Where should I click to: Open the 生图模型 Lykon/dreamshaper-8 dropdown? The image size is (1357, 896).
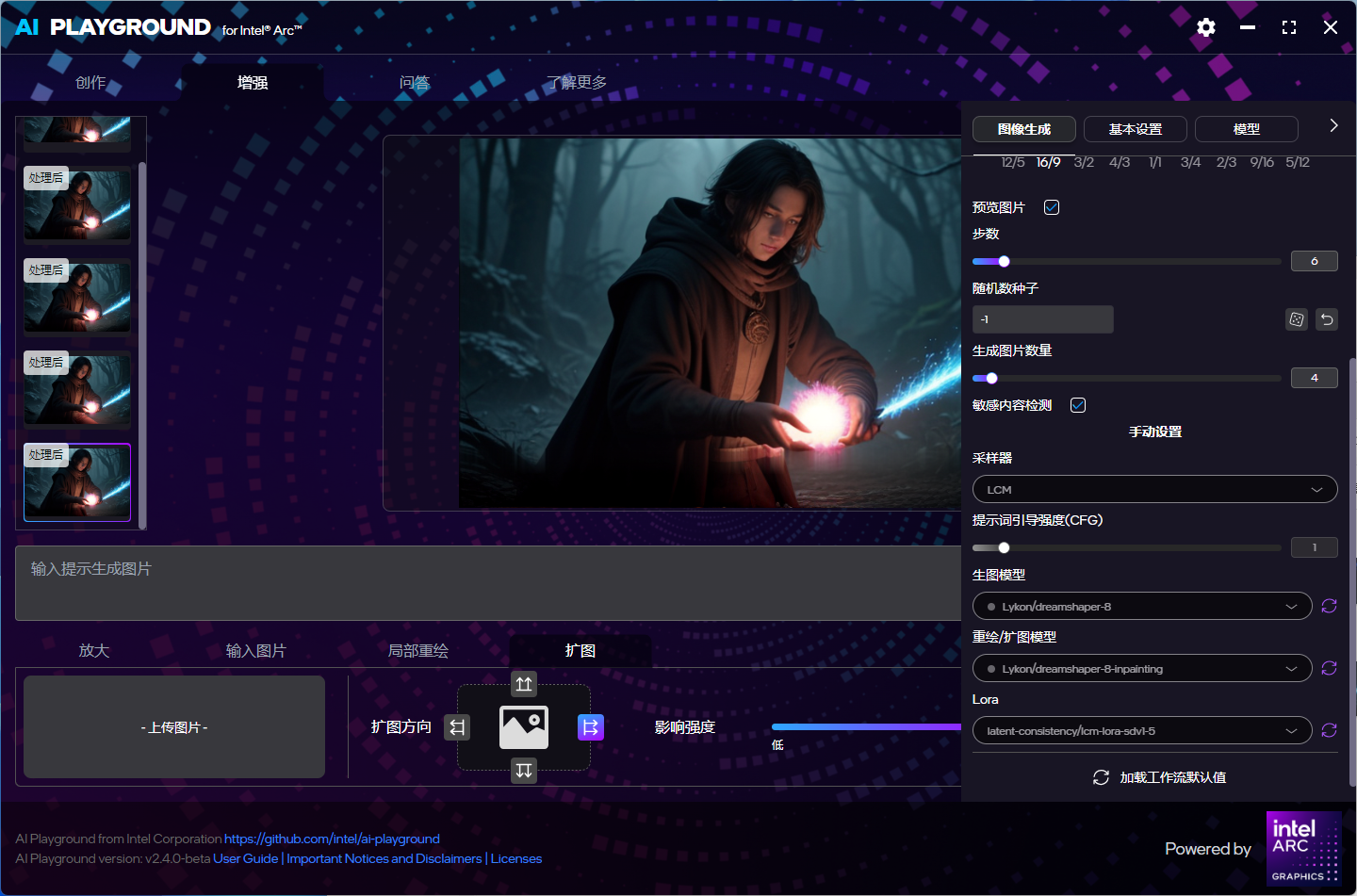[x=1142, y=606]
